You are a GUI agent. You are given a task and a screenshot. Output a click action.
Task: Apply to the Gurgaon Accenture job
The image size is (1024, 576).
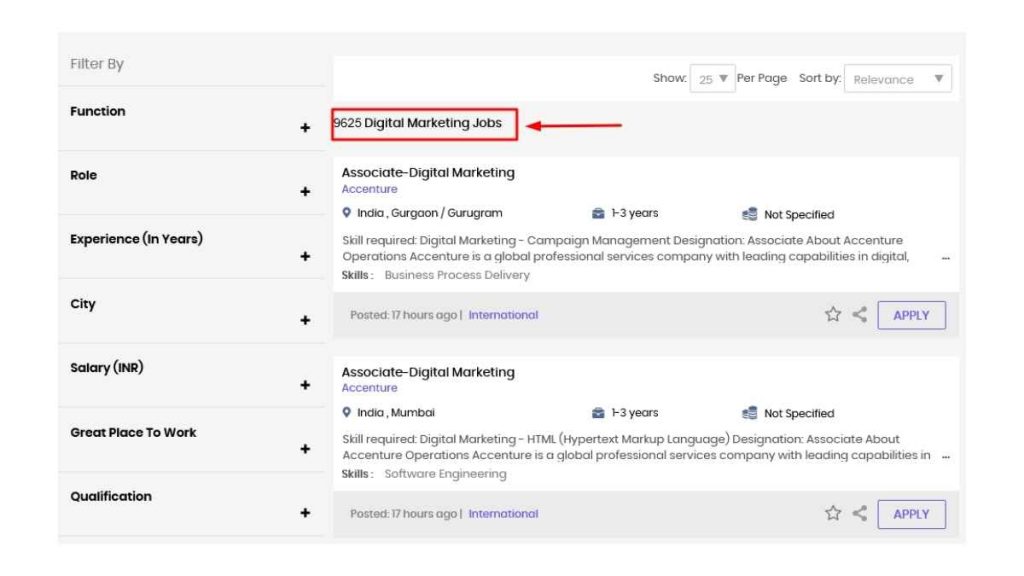[x=912, y=315]
